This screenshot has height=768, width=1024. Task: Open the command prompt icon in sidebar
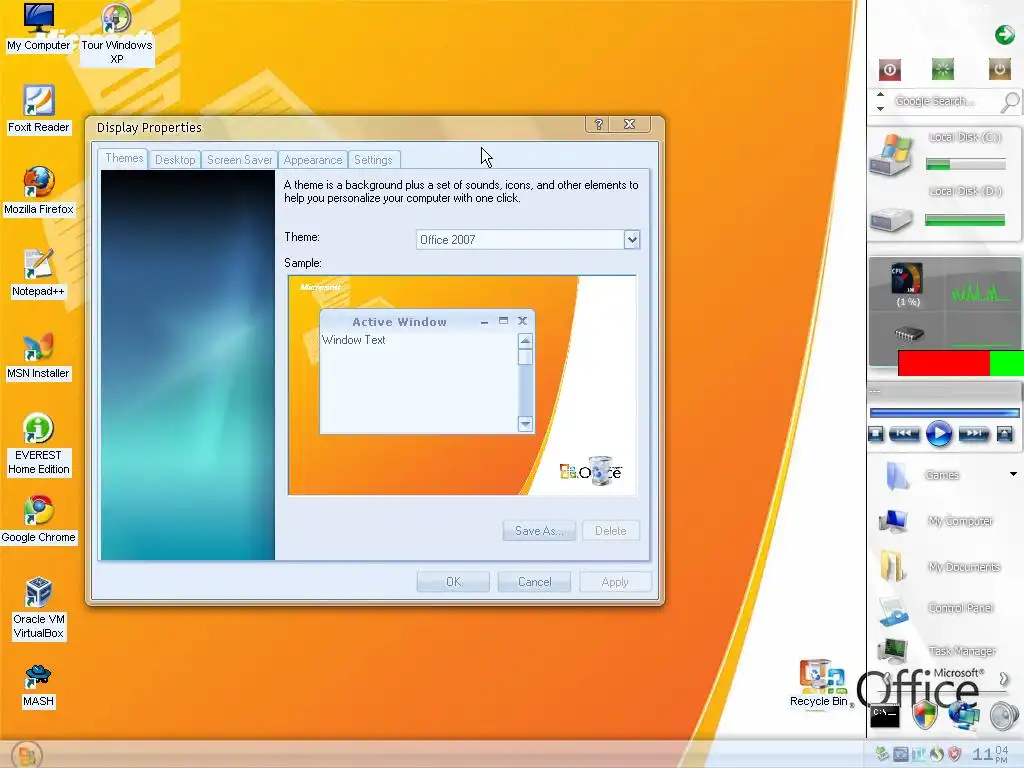[885, 715]
